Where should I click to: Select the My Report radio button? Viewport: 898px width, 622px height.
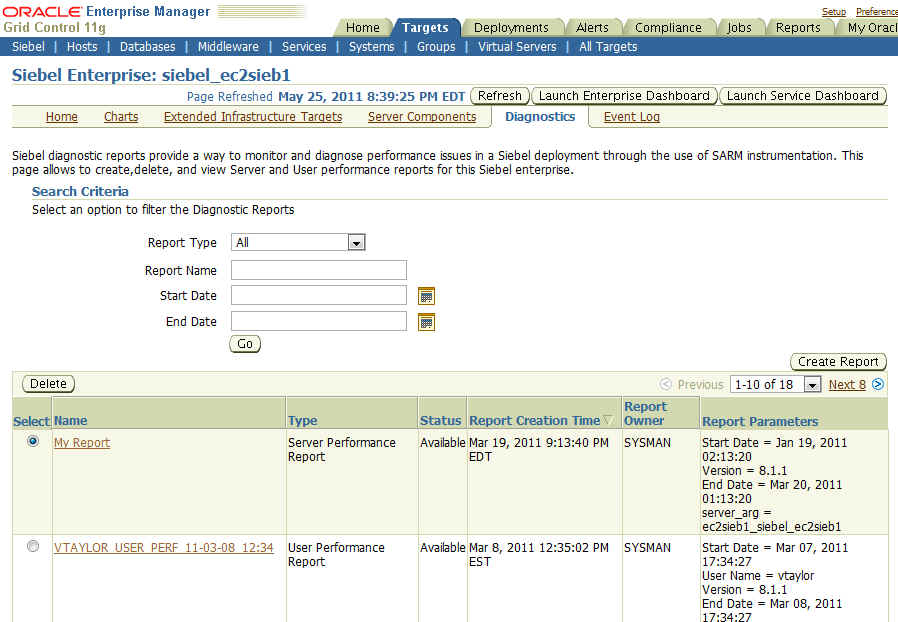click(33, 441)
